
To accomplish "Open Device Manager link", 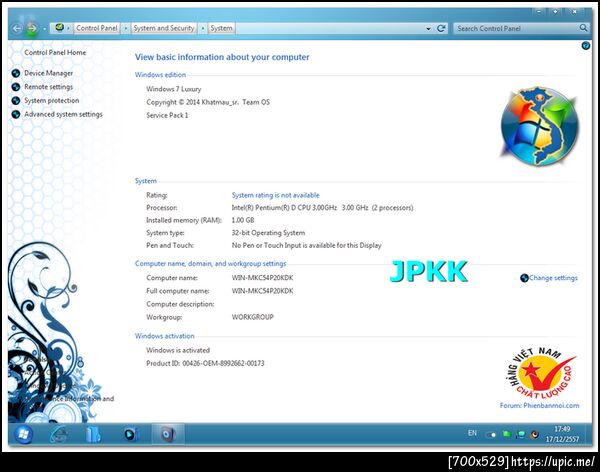I will 49,73.
